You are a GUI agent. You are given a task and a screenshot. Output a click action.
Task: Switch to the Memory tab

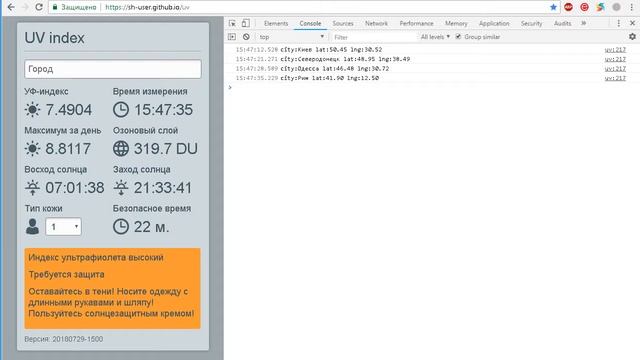456,23
